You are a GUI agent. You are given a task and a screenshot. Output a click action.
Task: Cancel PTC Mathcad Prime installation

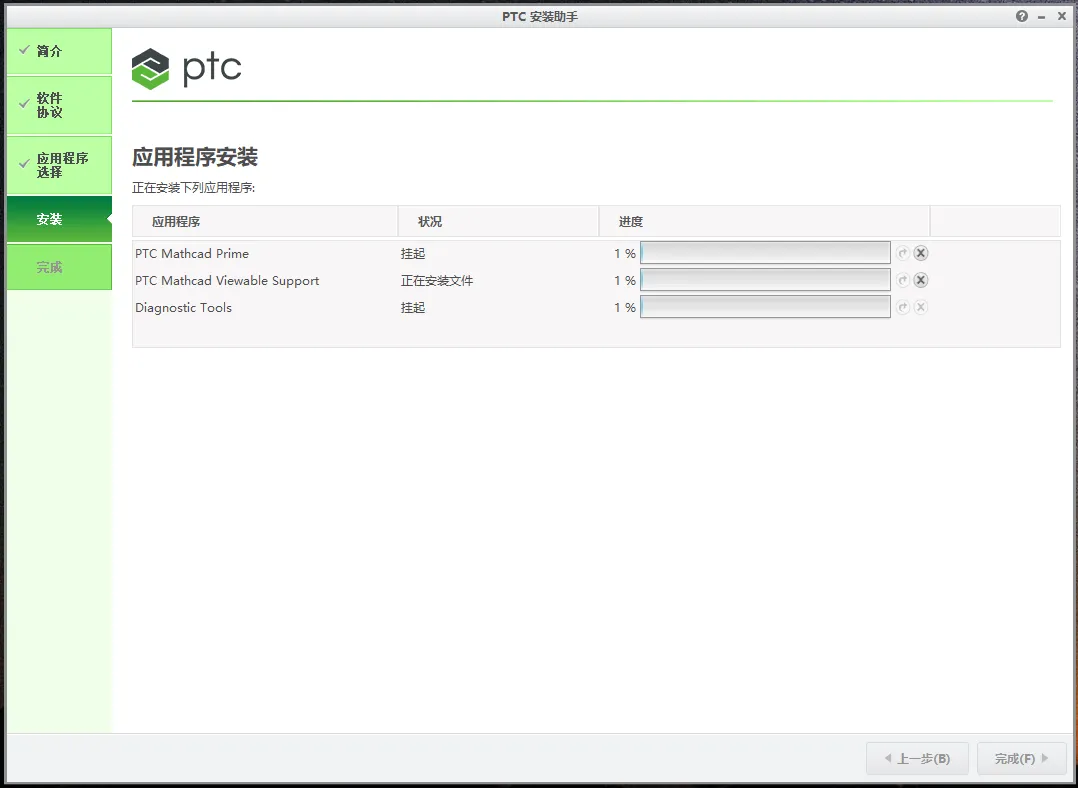921,253
